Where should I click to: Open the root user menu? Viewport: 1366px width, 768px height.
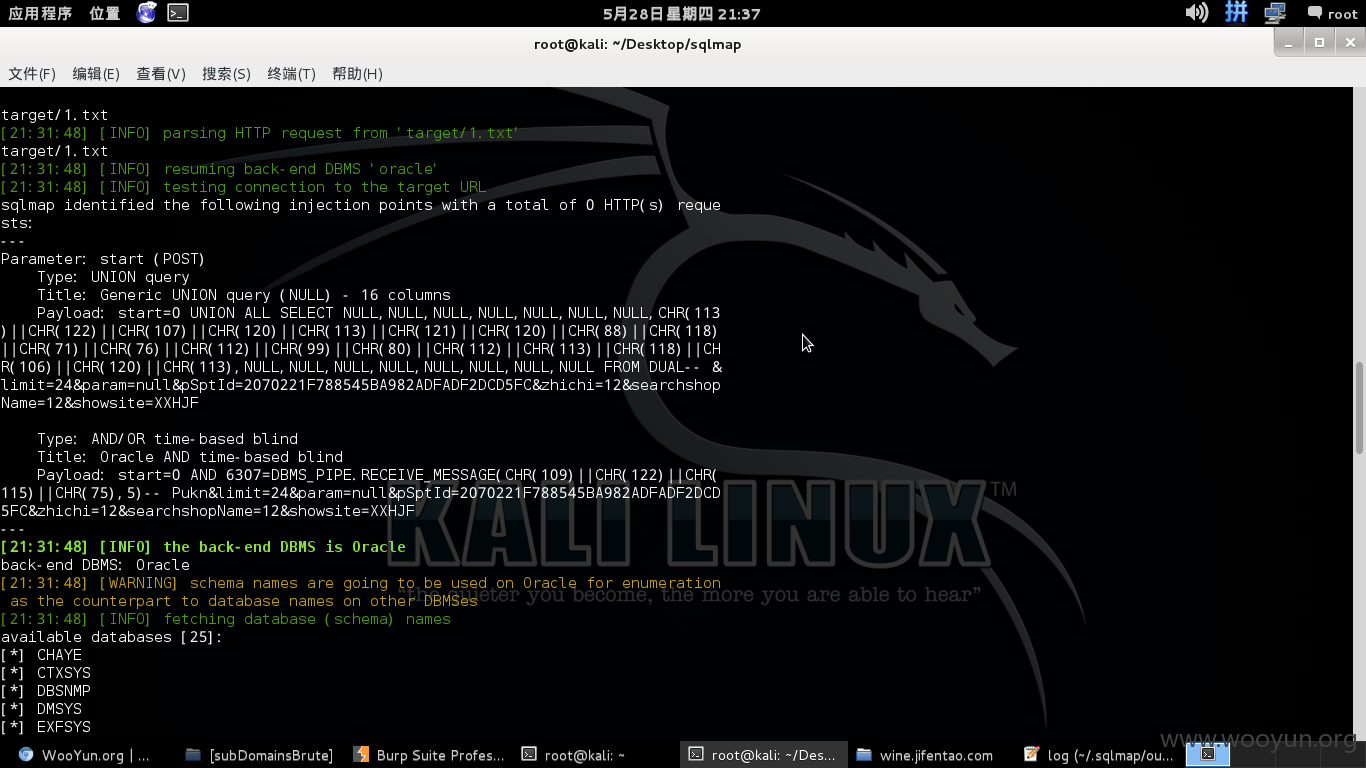1332,14
